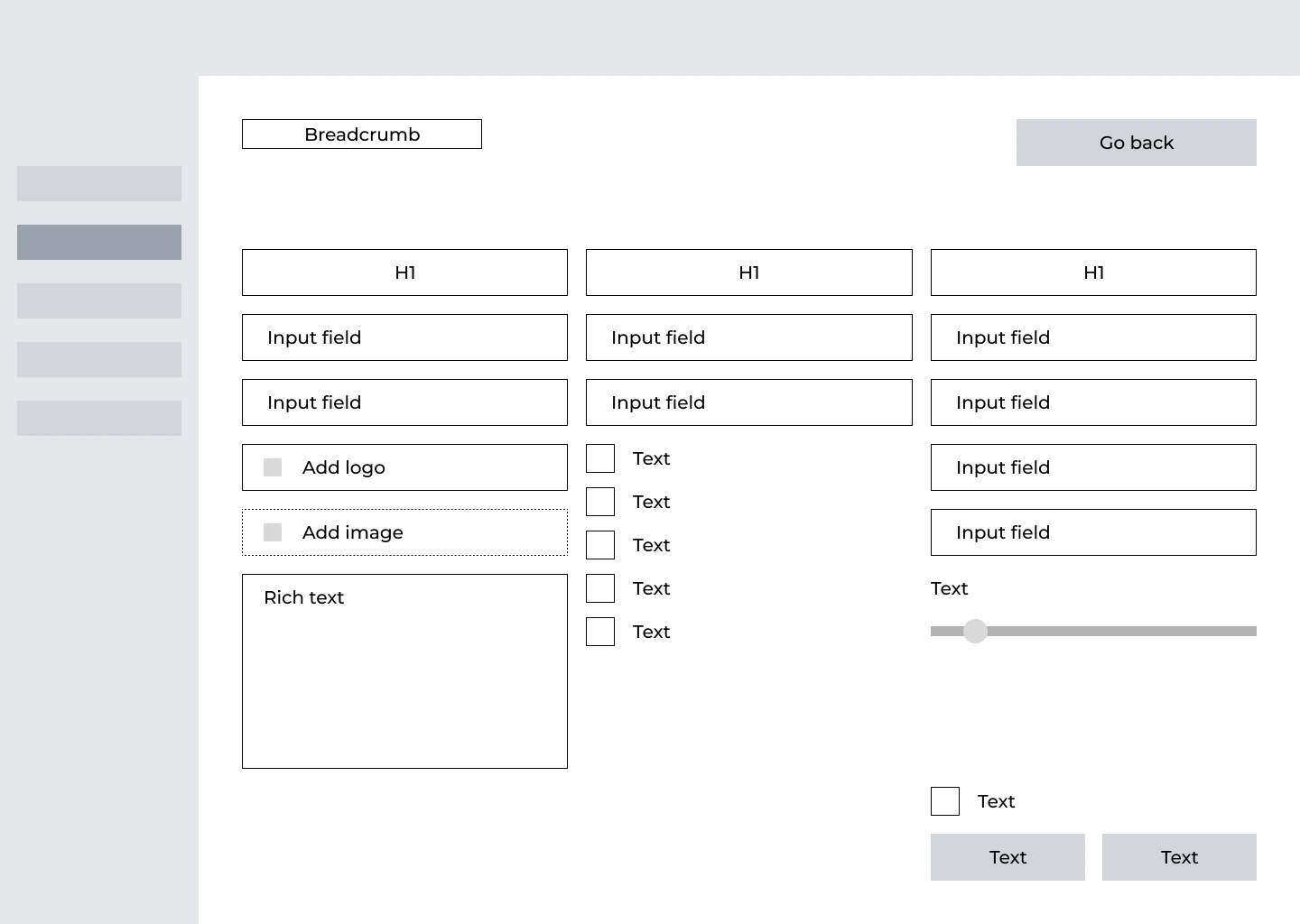Focus the second input field in the left column
Screen dimensions: 1300x924
click(x=404, y=402)
